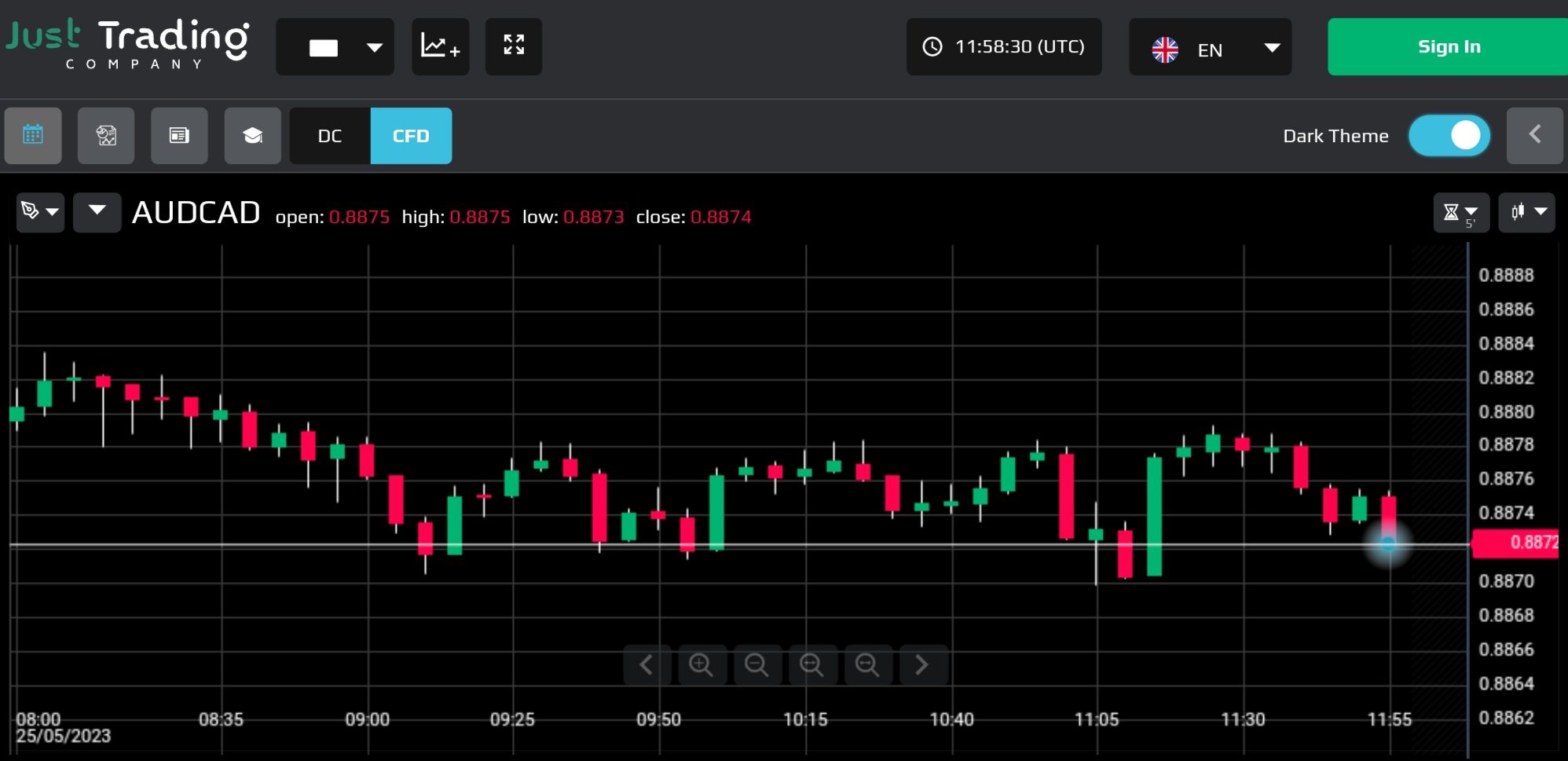
Task: Open the education graduation cap icon
Action: (x=252, y=136)
